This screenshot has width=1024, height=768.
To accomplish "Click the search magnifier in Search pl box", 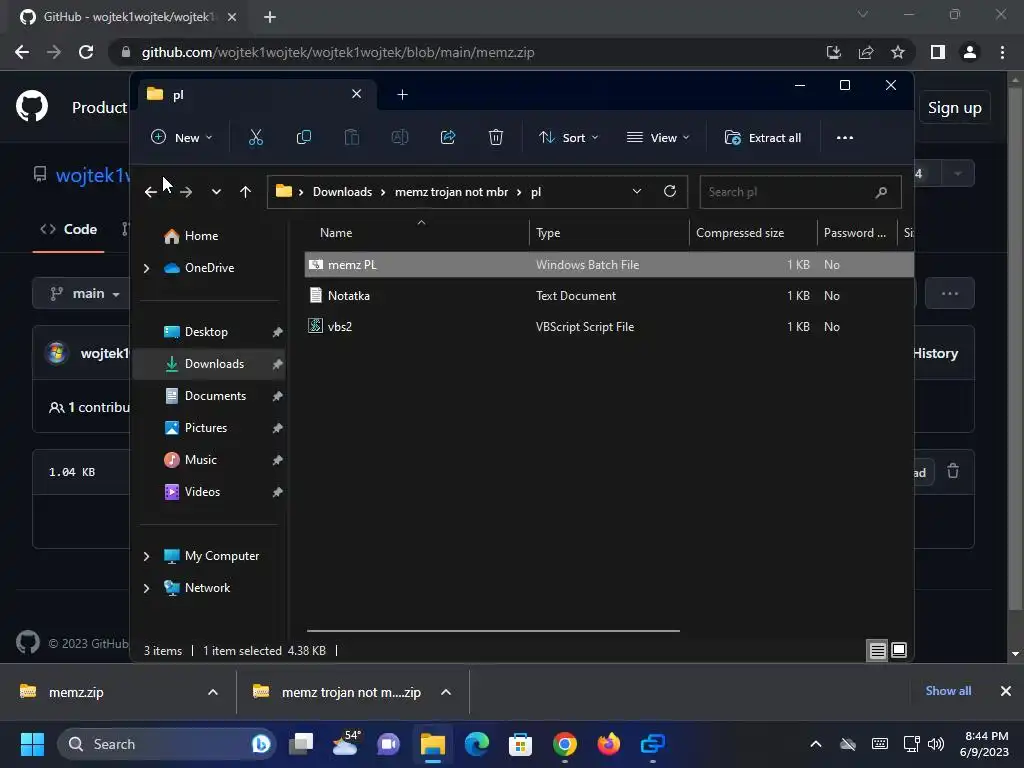I will (881, 192).
